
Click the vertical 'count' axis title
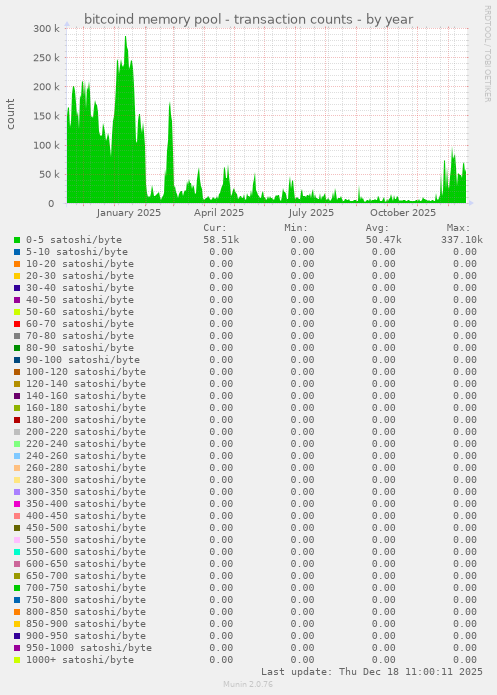click(11, 114)
